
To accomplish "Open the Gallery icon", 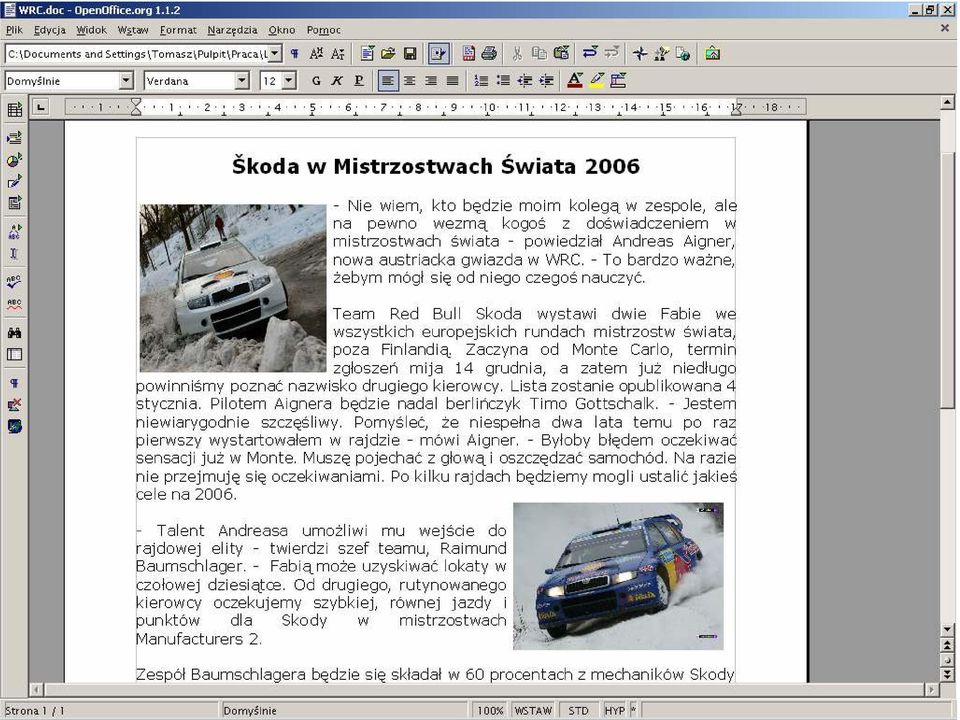I will click(x=712, y=54).
